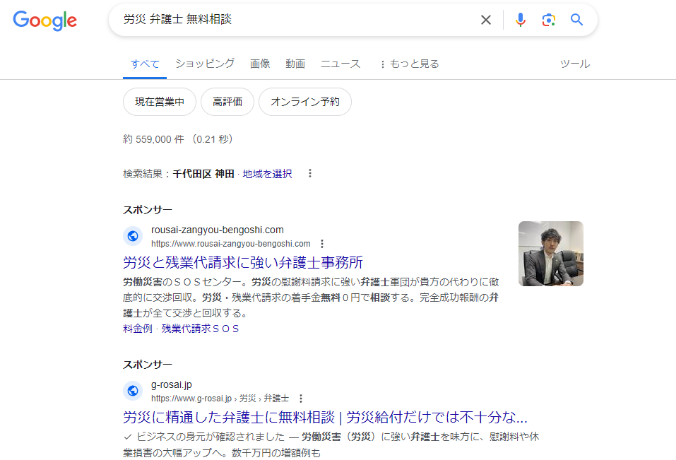676x460 pixels.
Task: Switch to the 画像 tab
Action: 260,64
